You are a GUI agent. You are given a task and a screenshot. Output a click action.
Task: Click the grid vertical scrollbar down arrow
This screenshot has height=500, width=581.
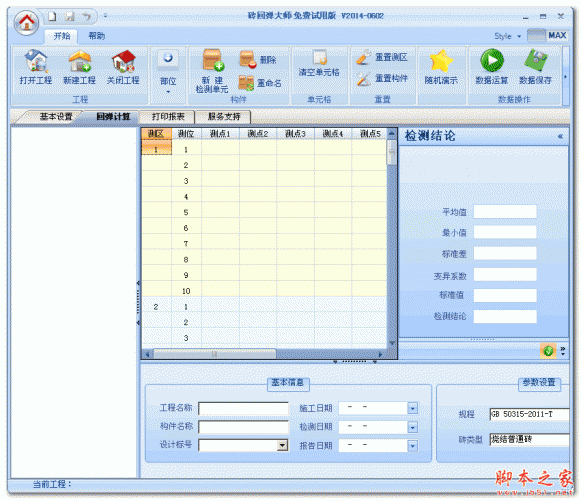tap(391, 343)
